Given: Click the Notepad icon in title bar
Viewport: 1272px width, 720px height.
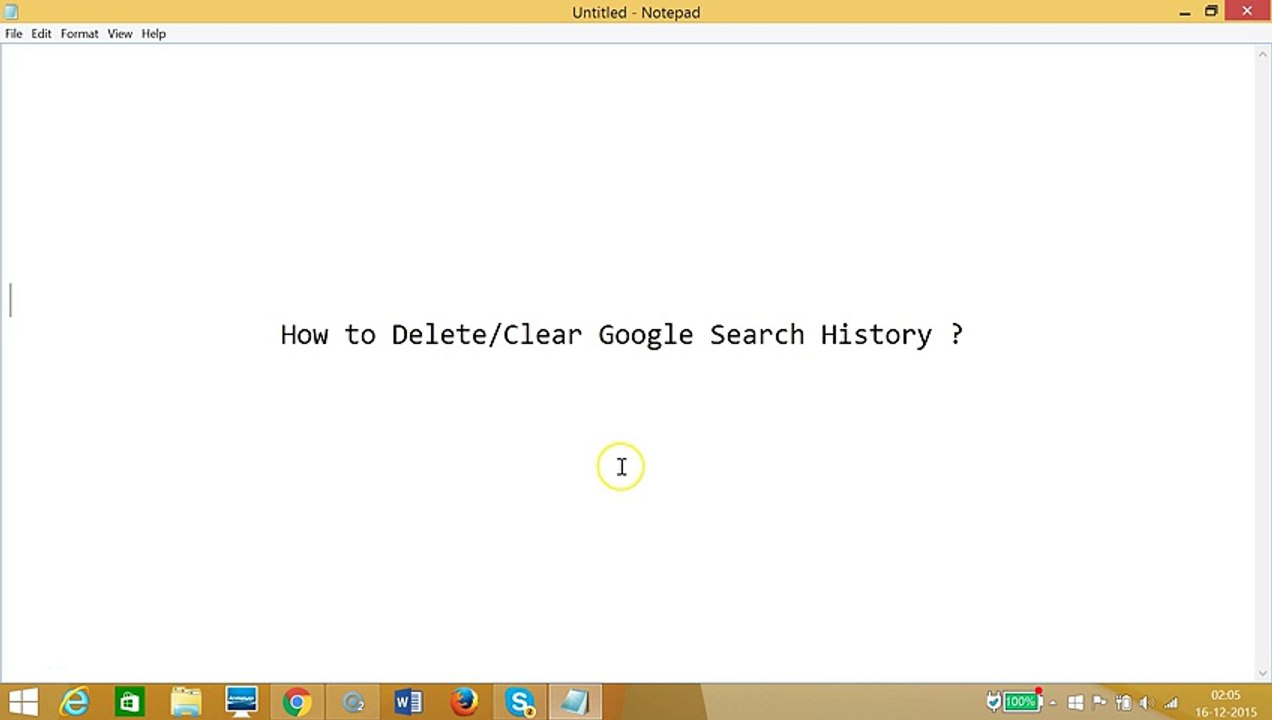Looking at the screenshot, I should click(11, 12).
